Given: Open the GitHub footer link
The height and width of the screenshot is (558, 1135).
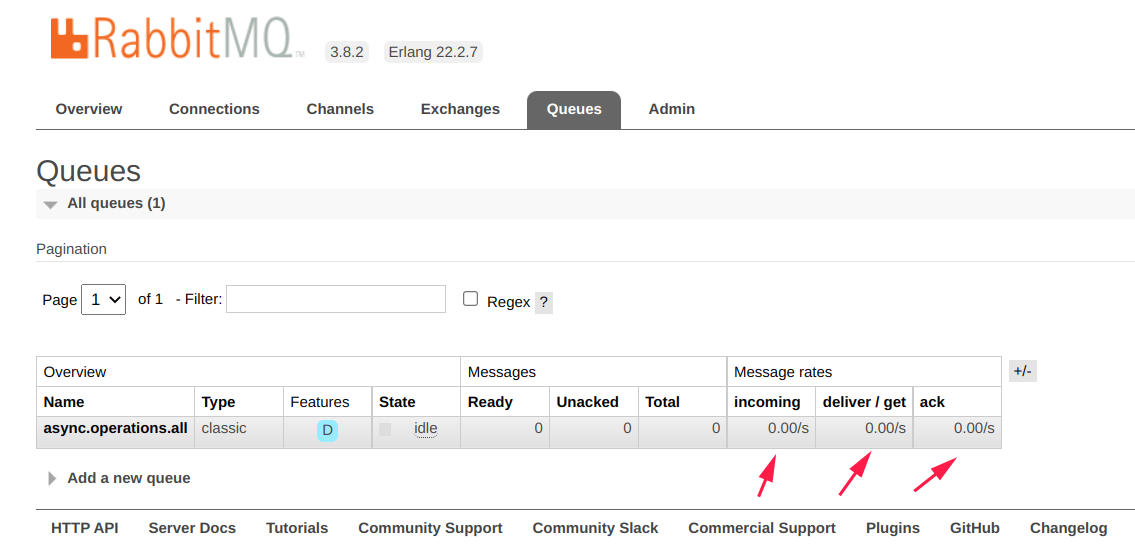Looking at the screenshot, I should click(x=974, y=528).
